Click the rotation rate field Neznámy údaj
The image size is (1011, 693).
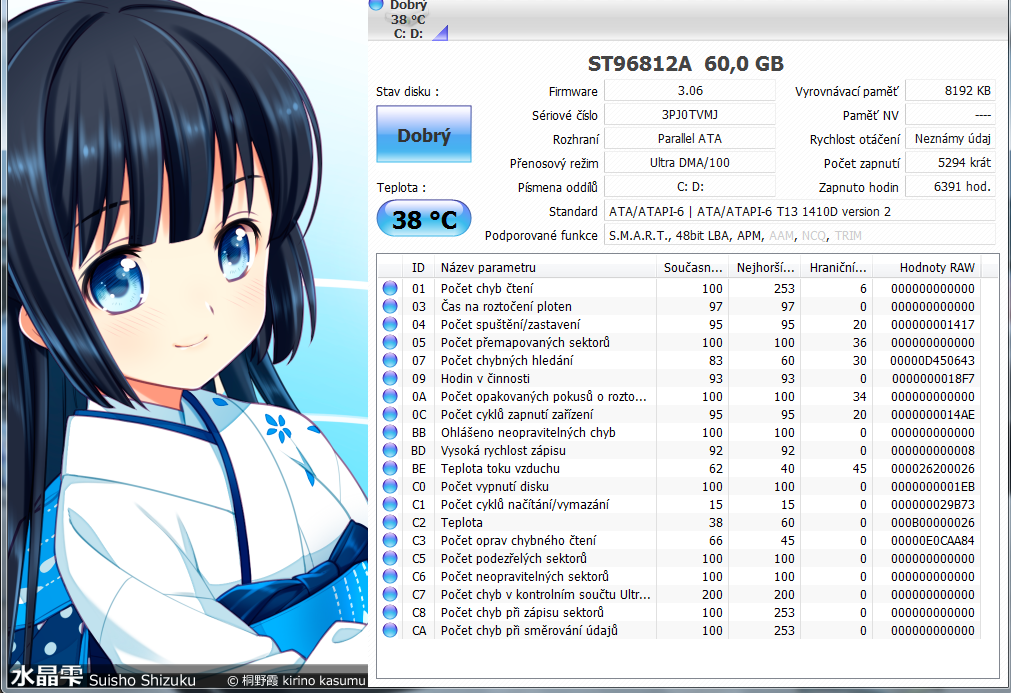[x=951, y=139]
